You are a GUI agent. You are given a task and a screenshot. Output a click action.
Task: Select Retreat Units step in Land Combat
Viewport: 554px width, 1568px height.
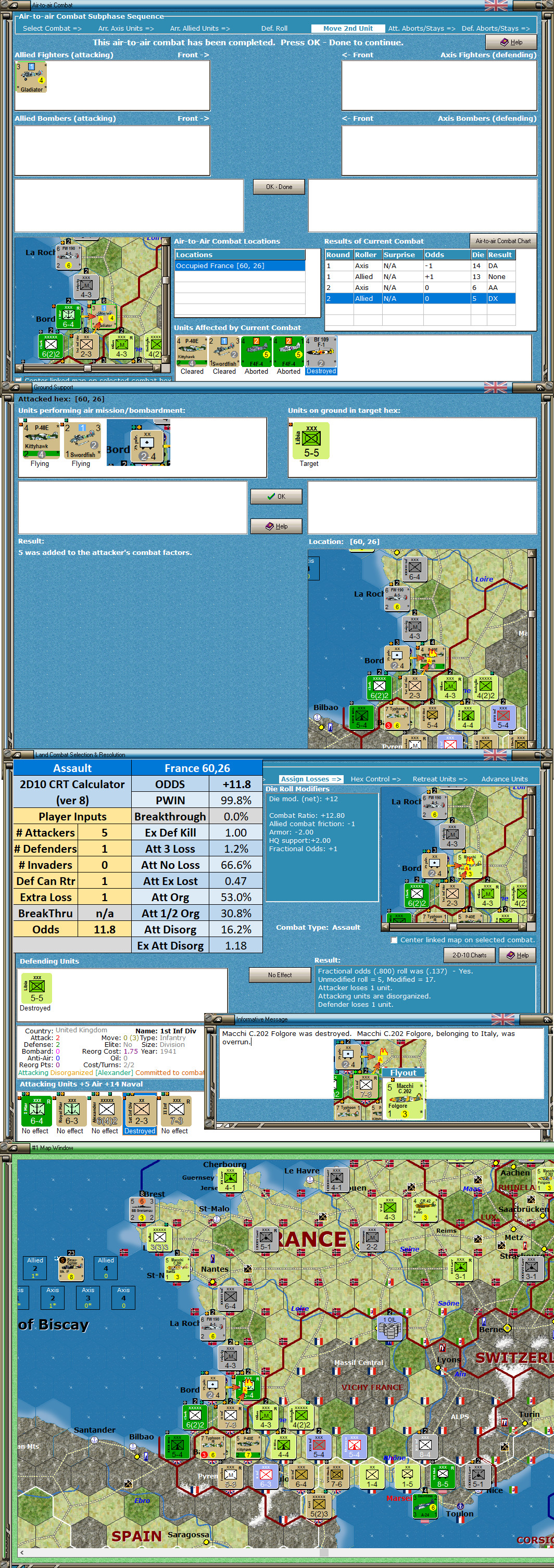click(440, 779)
